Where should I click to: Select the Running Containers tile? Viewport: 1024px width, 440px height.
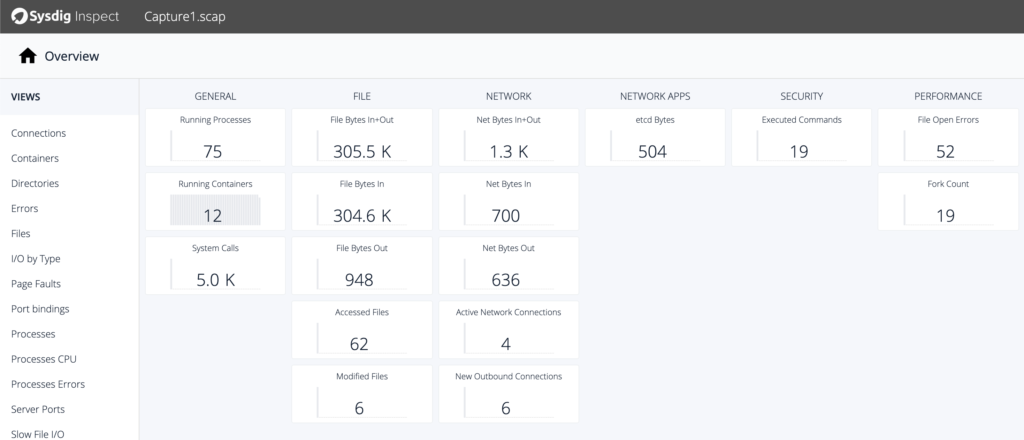point(215,202)
